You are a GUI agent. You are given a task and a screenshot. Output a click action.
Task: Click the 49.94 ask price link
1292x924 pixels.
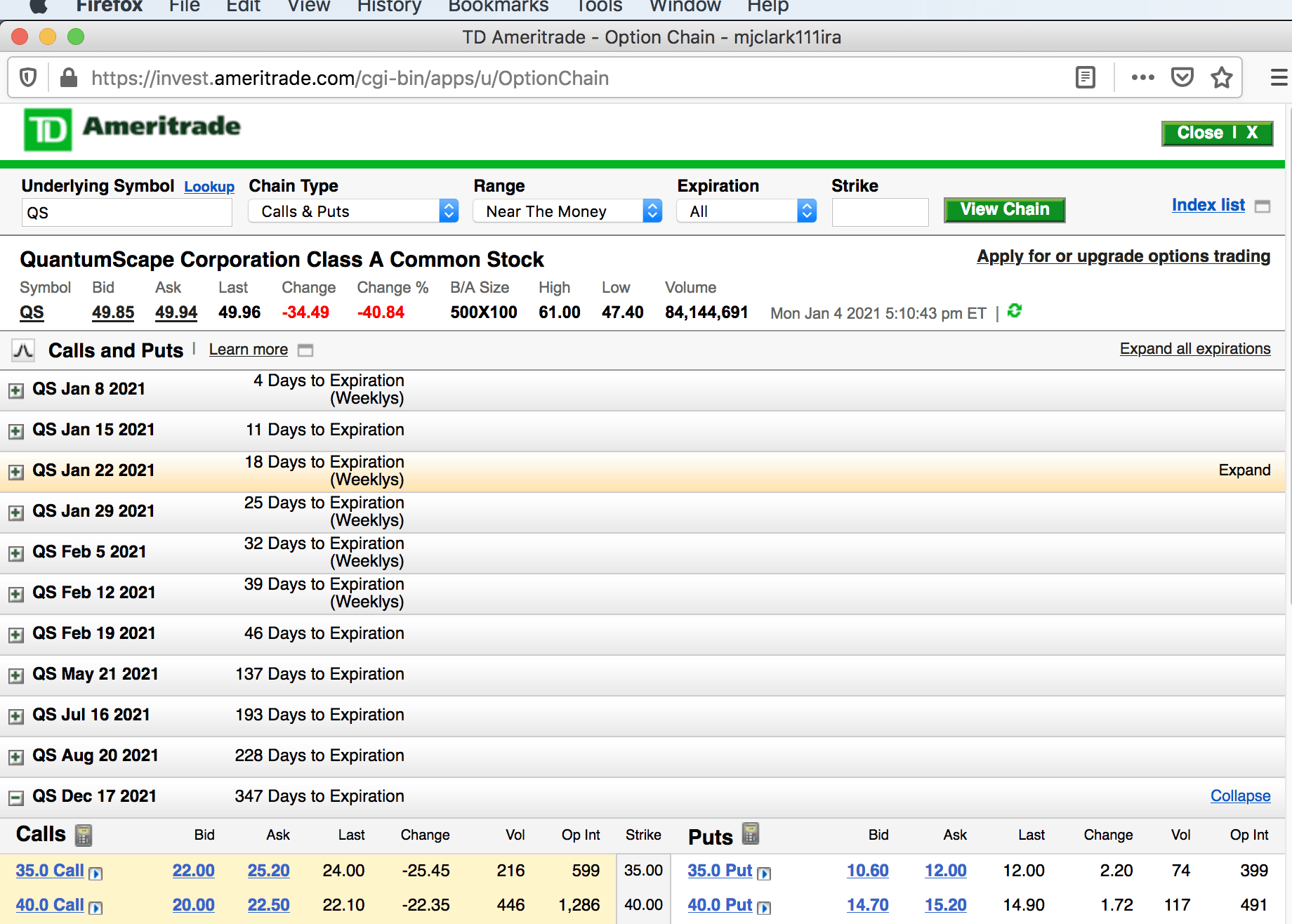pos(176,312)
